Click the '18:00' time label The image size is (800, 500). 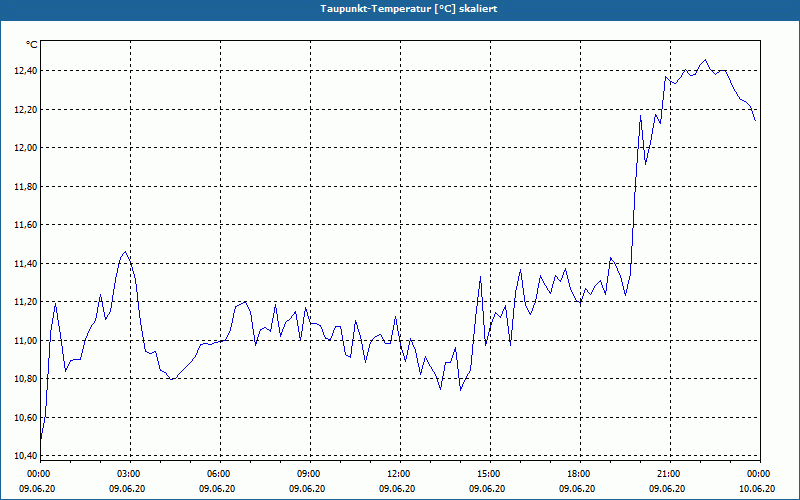tap(577, 474)
